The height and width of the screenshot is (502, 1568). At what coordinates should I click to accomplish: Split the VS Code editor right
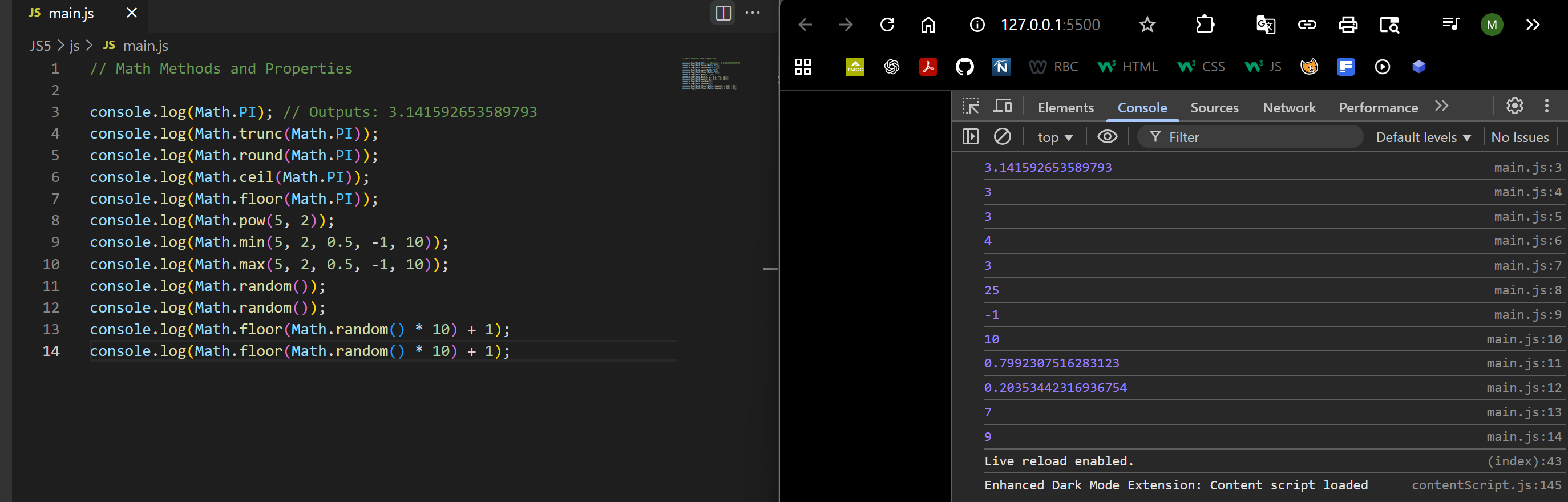(x=723, y=13)
